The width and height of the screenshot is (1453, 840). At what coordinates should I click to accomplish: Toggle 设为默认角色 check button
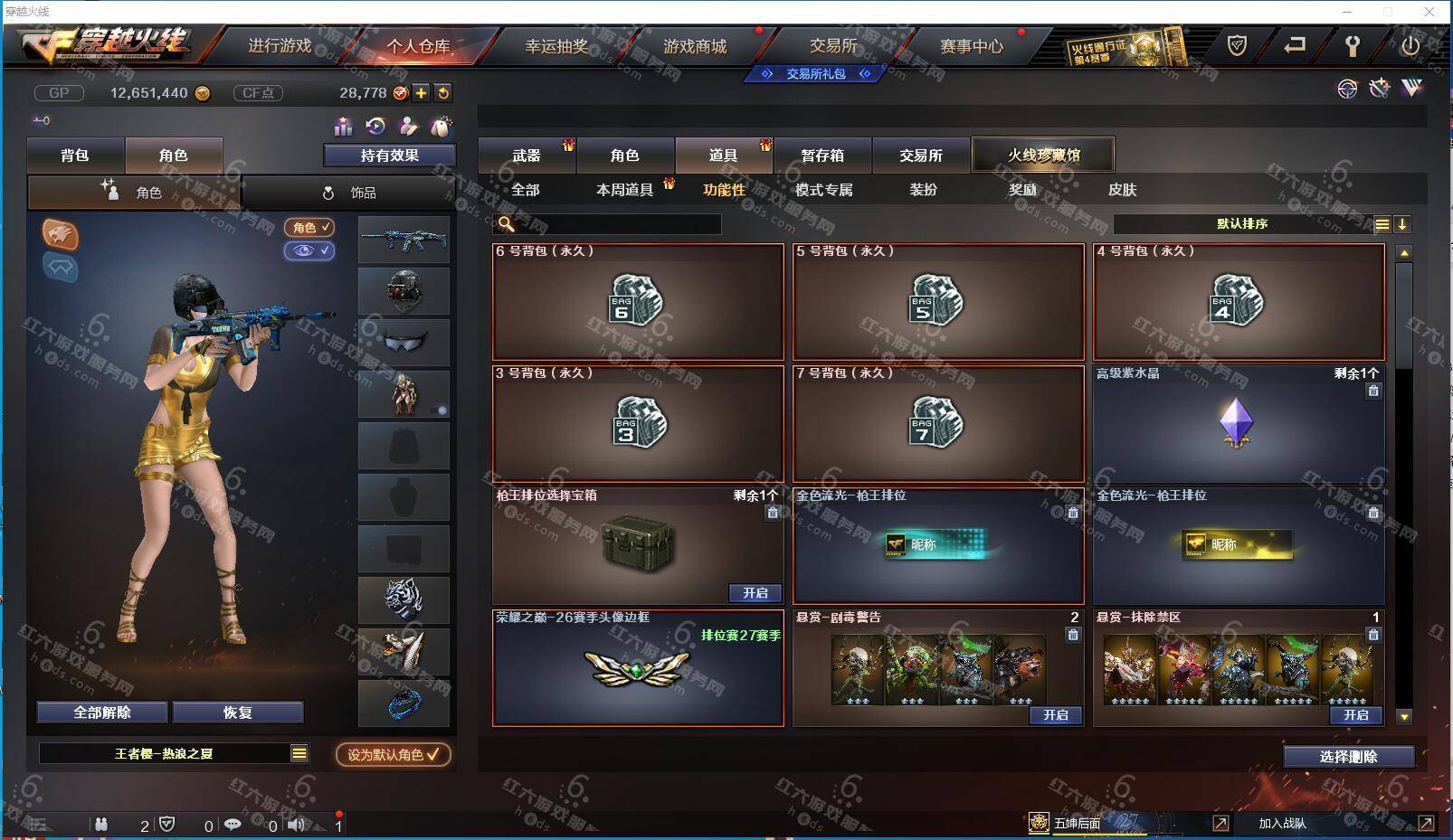point(394,754)
